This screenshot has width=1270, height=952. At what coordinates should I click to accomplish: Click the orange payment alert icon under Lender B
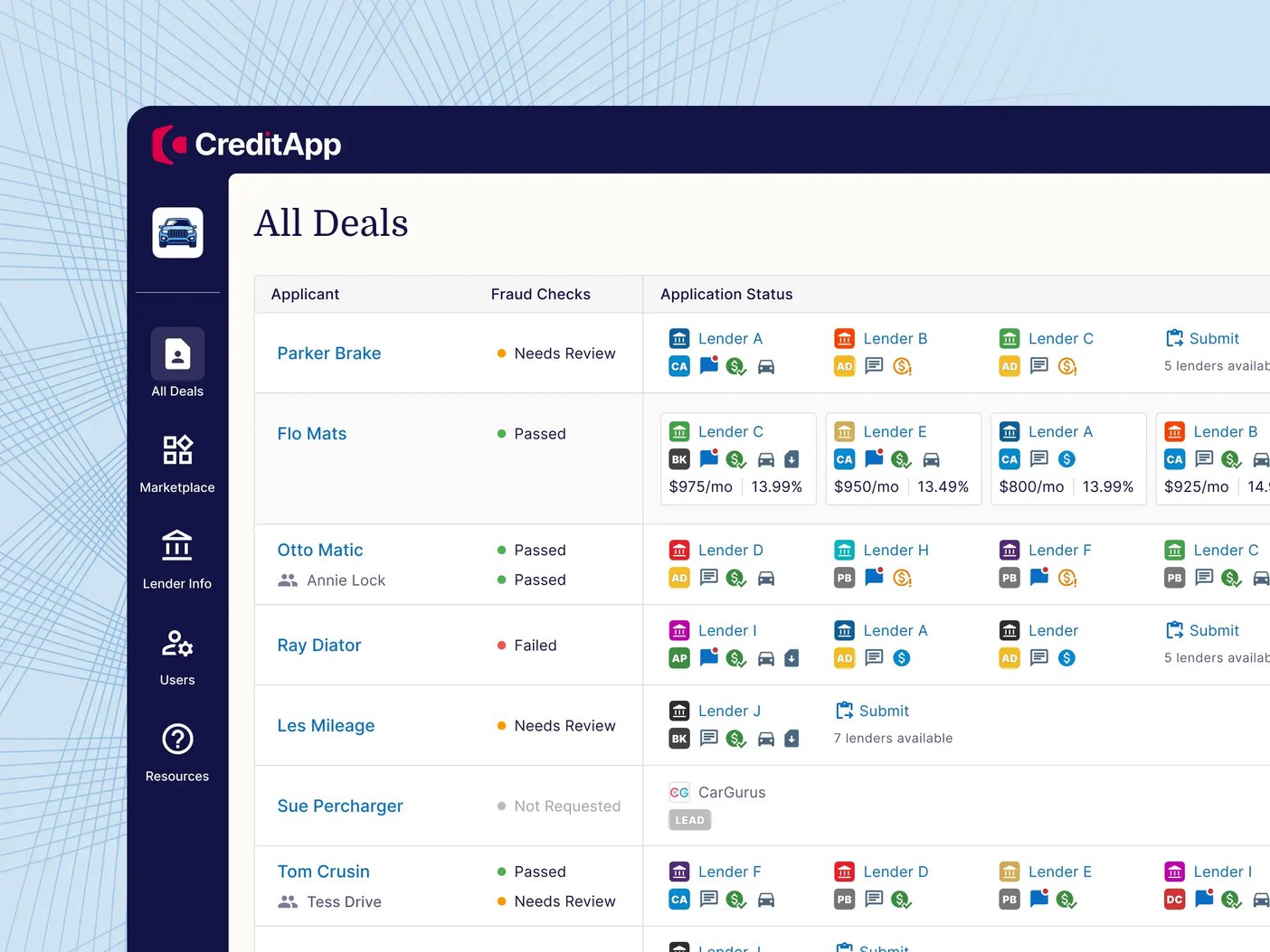pos(902,366)
